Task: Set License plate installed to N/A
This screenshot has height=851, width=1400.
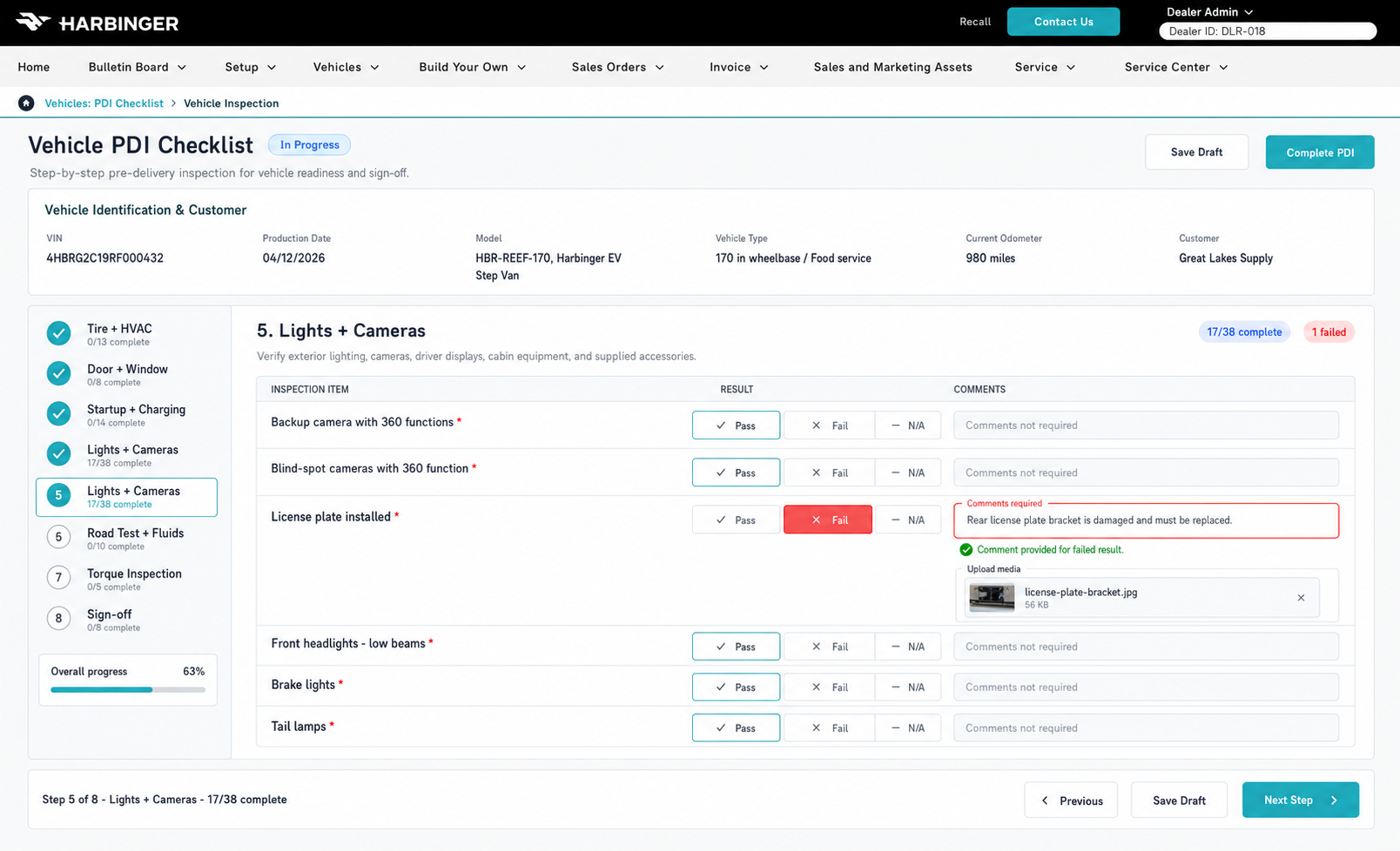Action: coord(907,519)
